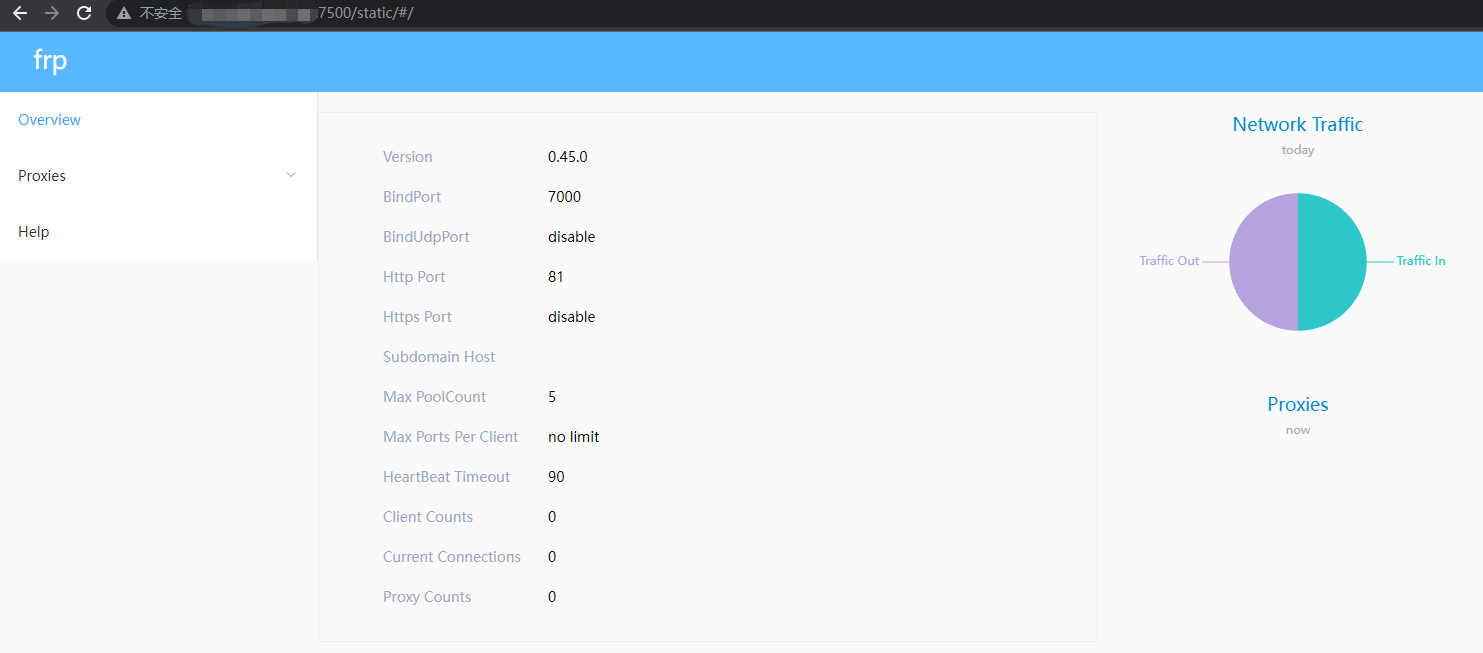Click the frp logo title
This screenshot has width=1483, height=653.
pos(50,61)
